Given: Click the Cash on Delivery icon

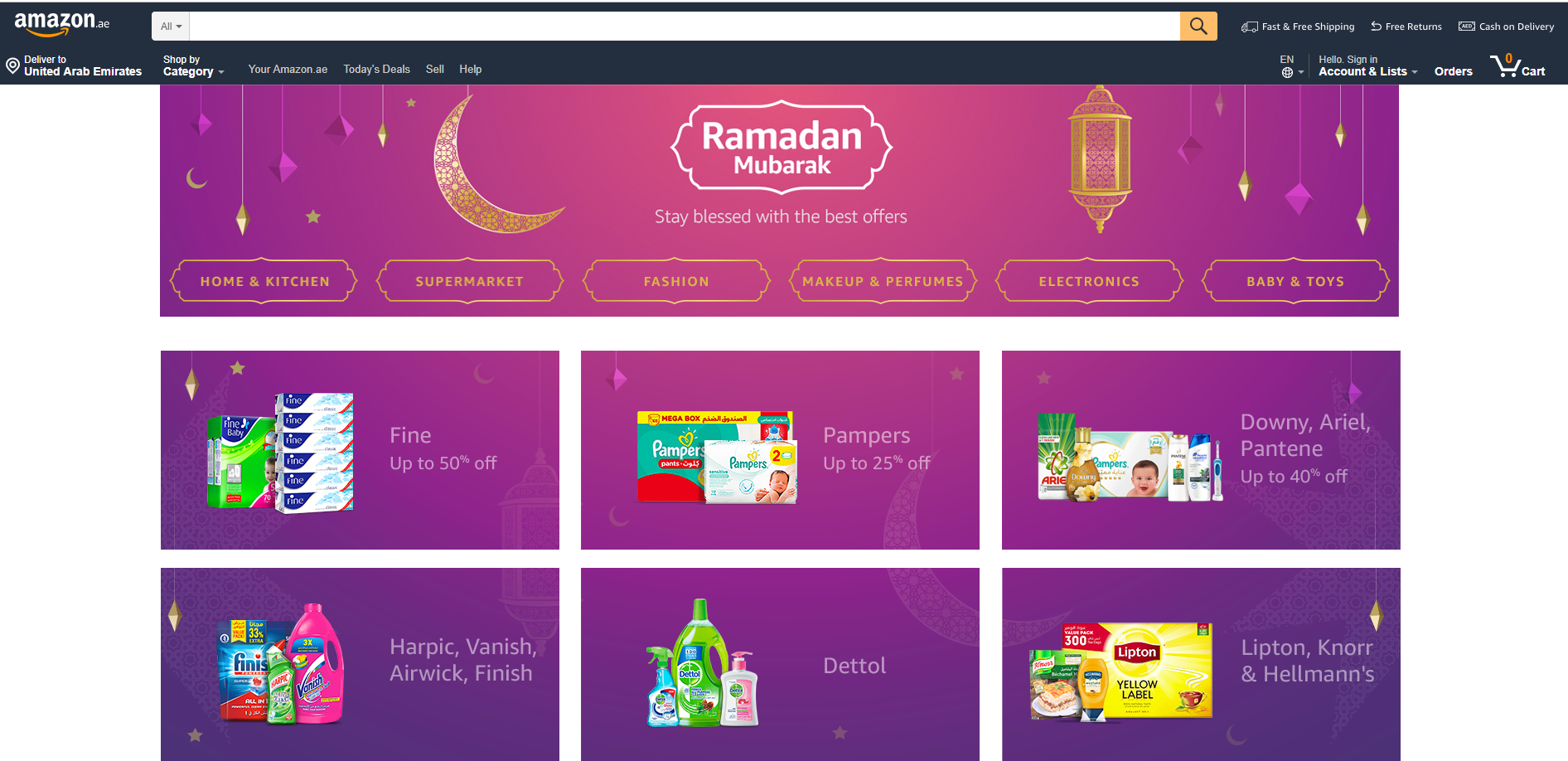Looking at the screenshot, I should tap(1466, 27).
